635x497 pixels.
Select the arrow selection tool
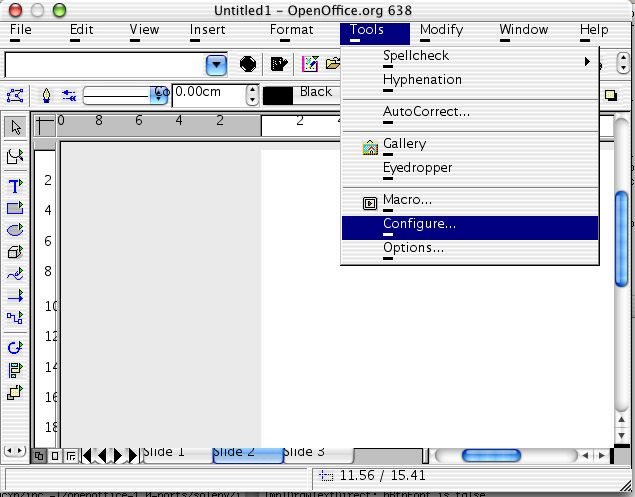pos(15,127)
